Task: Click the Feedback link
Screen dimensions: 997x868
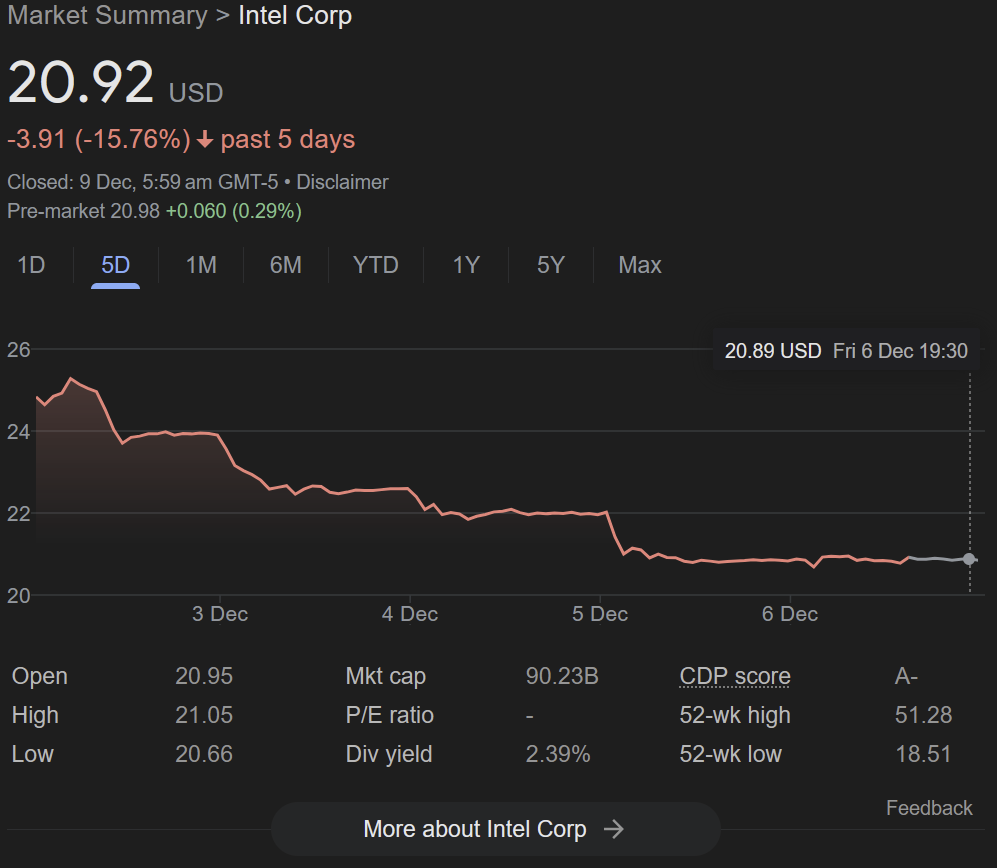Action: click(929, 808)
